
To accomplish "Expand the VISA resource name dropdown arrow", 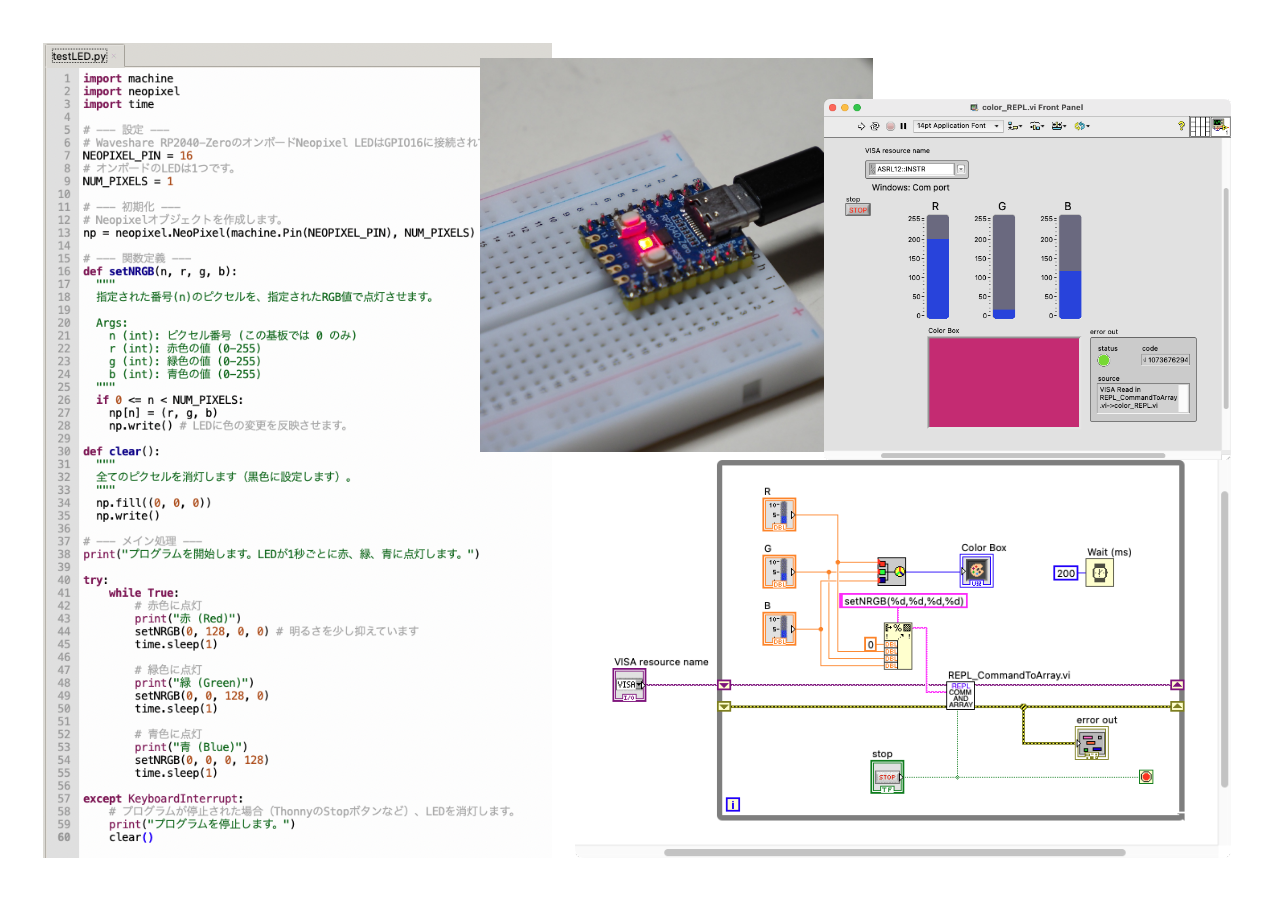I will (961, 169).
